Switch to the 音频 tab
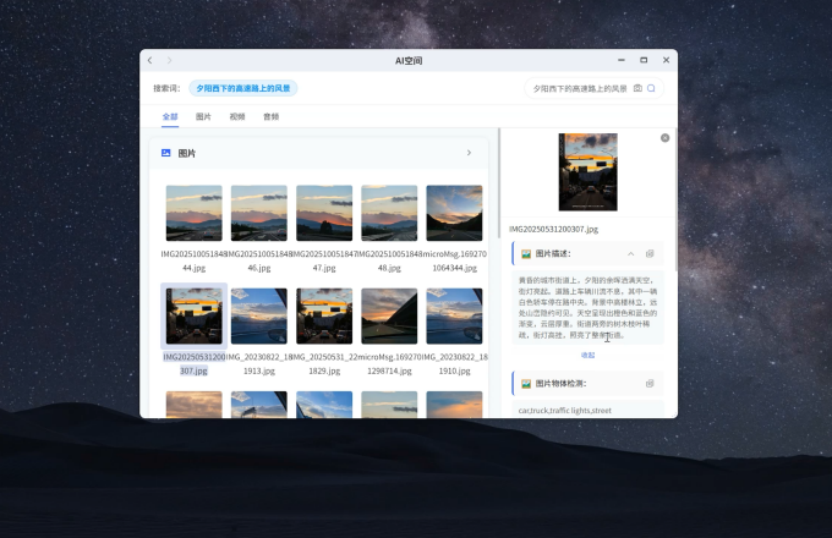Screen dimensions: 832x538 tap(271, 117)
